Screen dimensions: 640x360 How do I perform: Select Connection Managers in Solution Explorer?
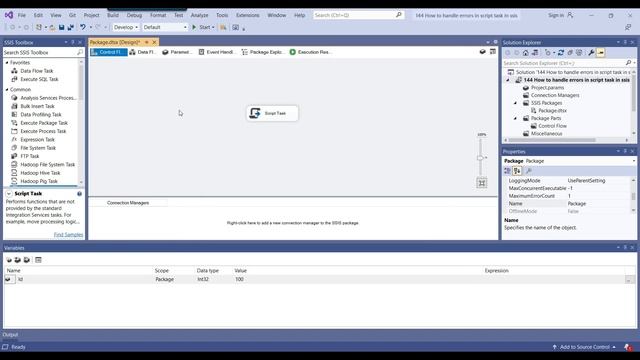[554, 96]
